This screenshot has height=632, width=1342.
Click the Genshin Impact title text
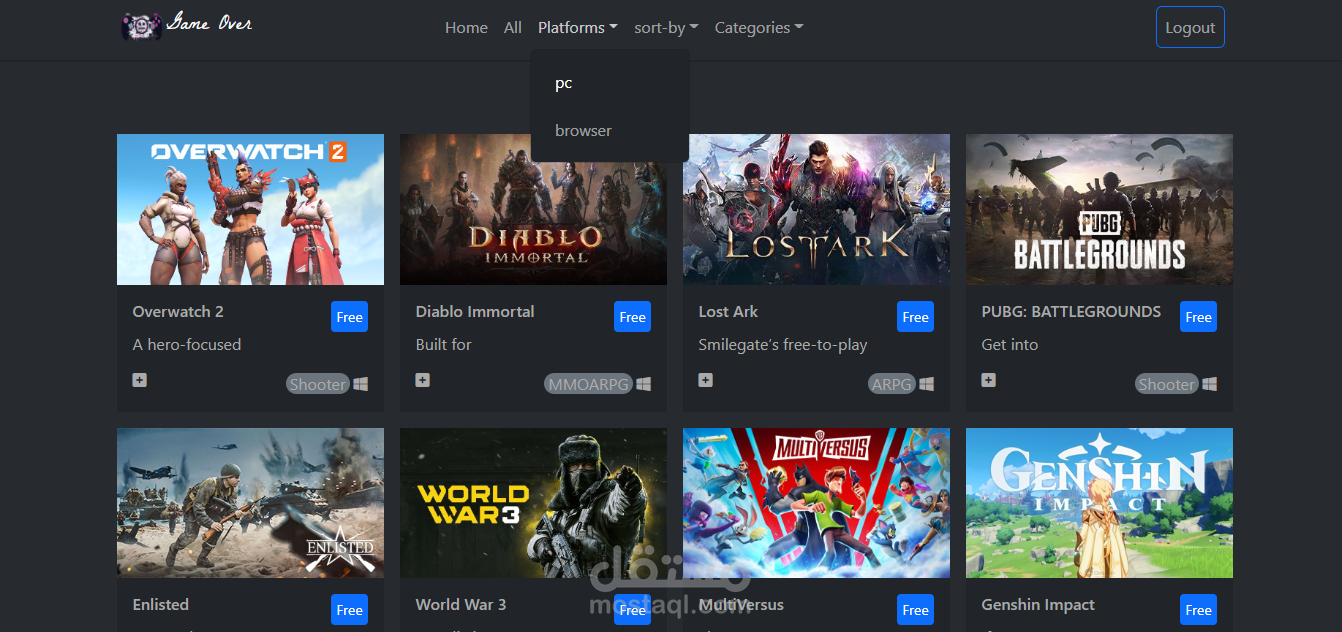click(x=1038, y=605)
